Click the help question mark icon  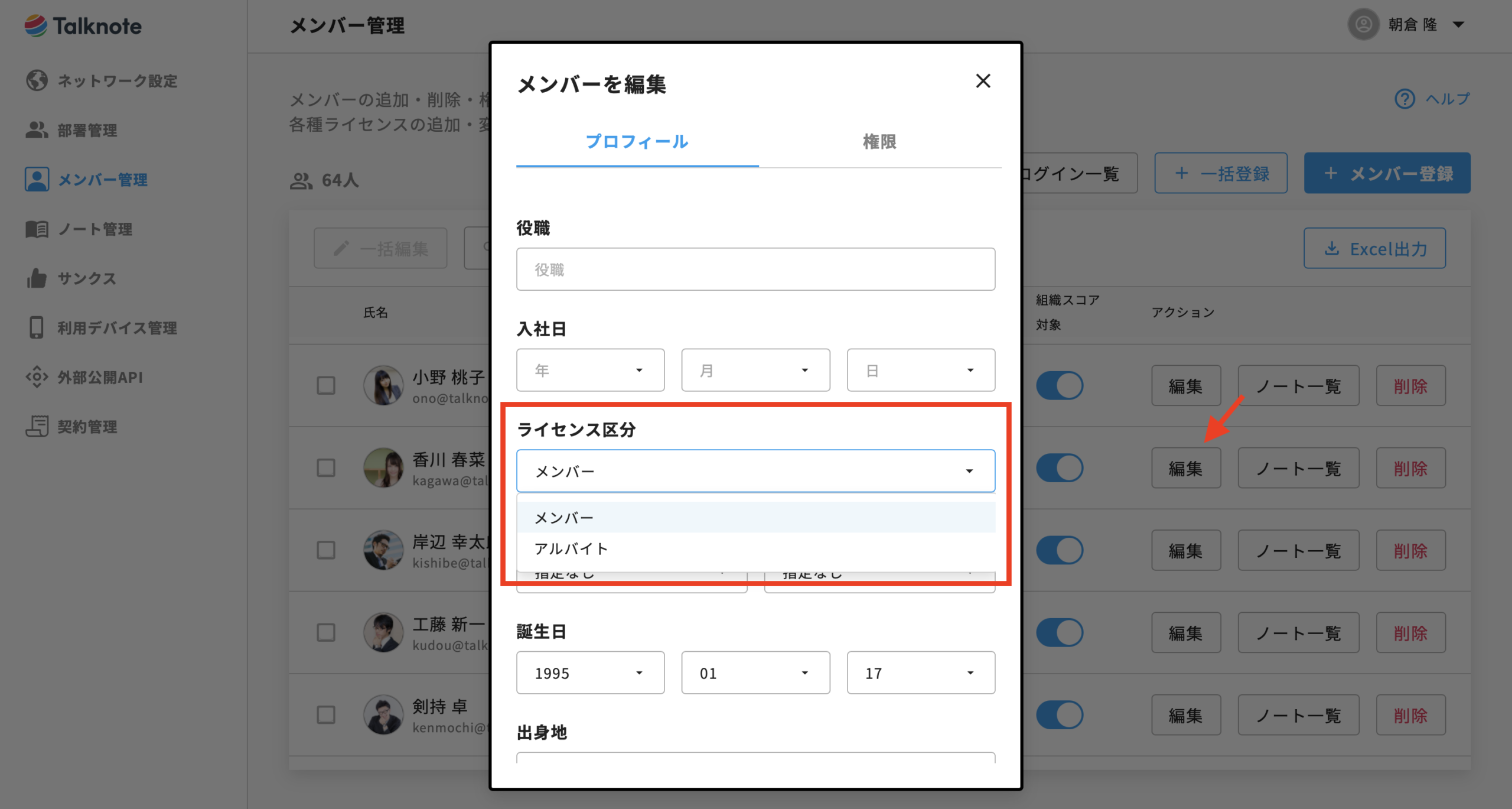tap(1405, 99)
